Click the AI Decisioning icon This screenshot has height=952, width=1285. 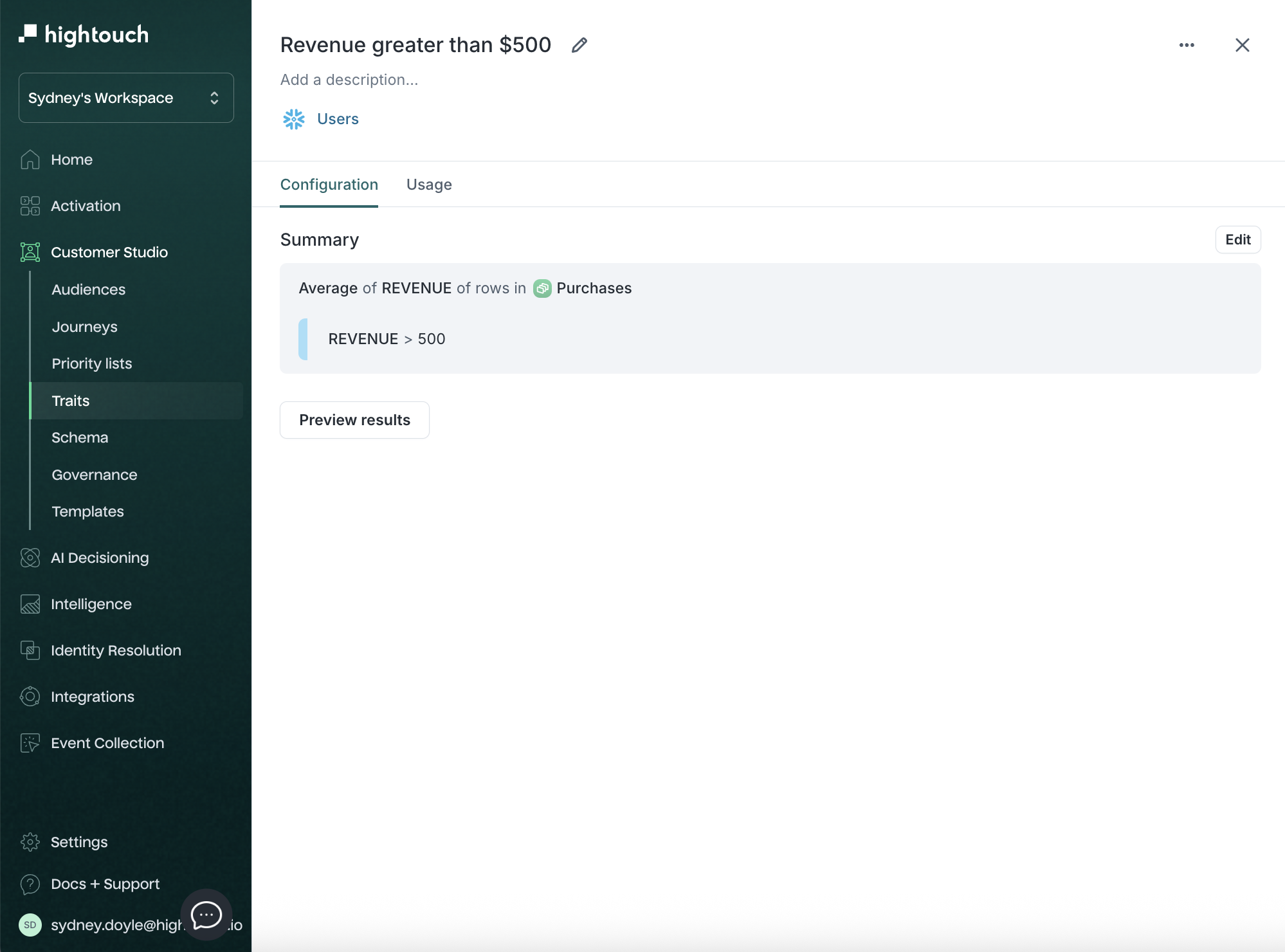coord(30,558)
